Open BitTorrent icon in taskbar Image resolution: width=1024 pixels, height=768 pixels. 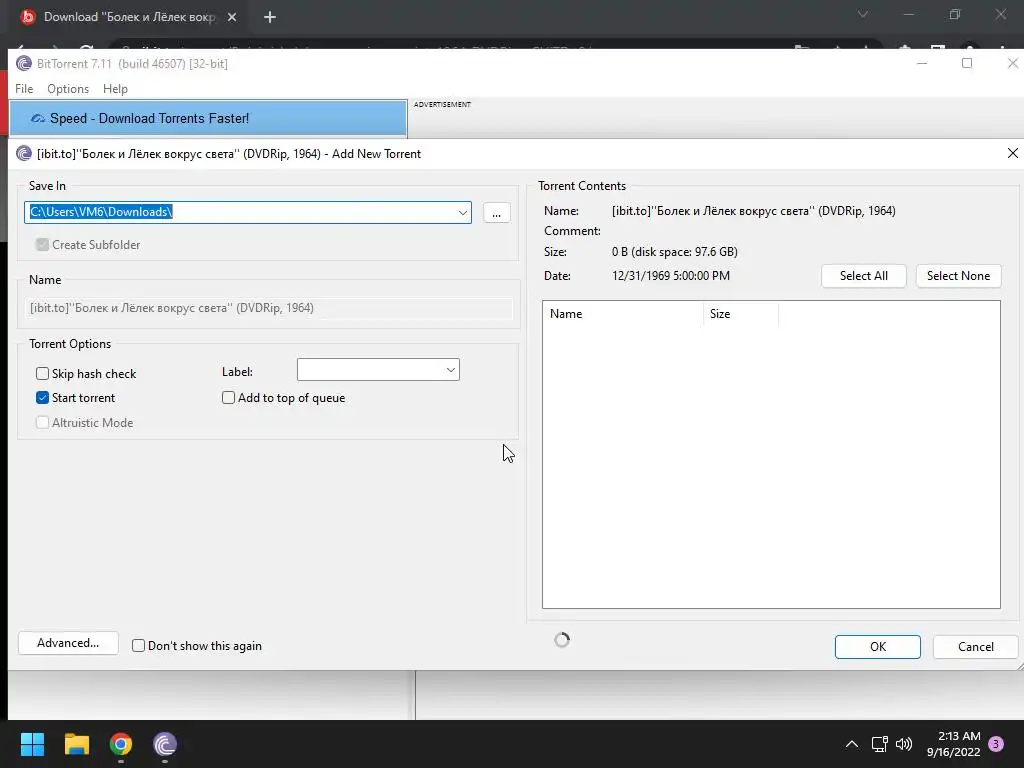pos(165,744)
